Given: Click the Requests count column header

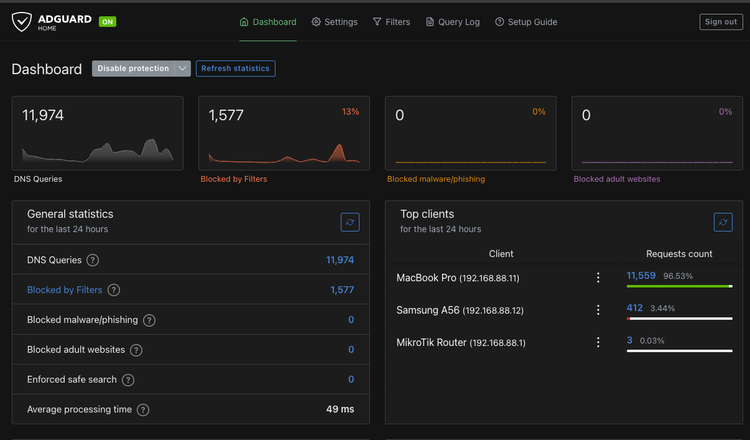Looking at the screenshot, I should coord(679,254).
